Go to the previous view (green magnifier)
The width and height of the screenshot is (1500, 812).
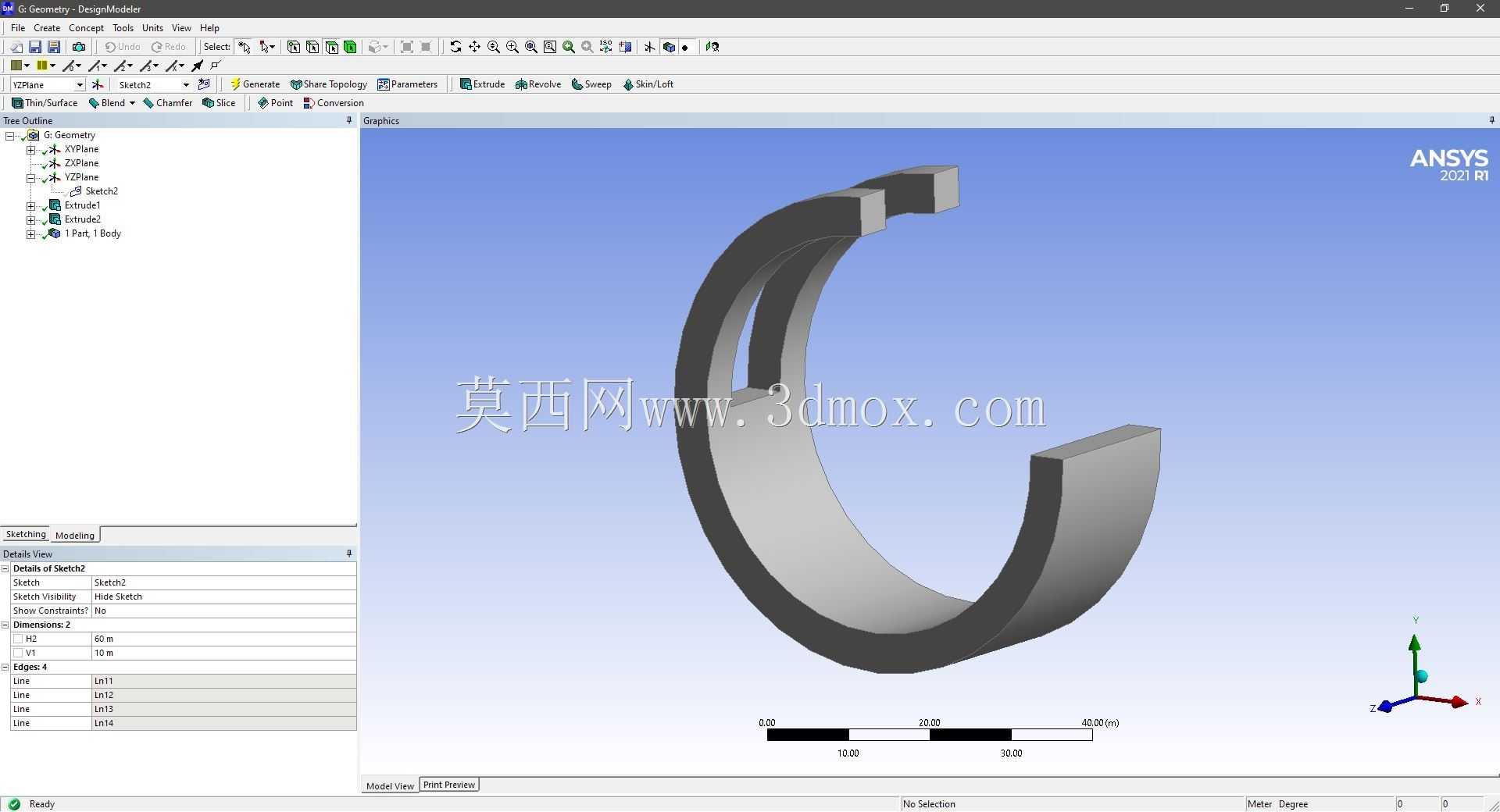569,47
